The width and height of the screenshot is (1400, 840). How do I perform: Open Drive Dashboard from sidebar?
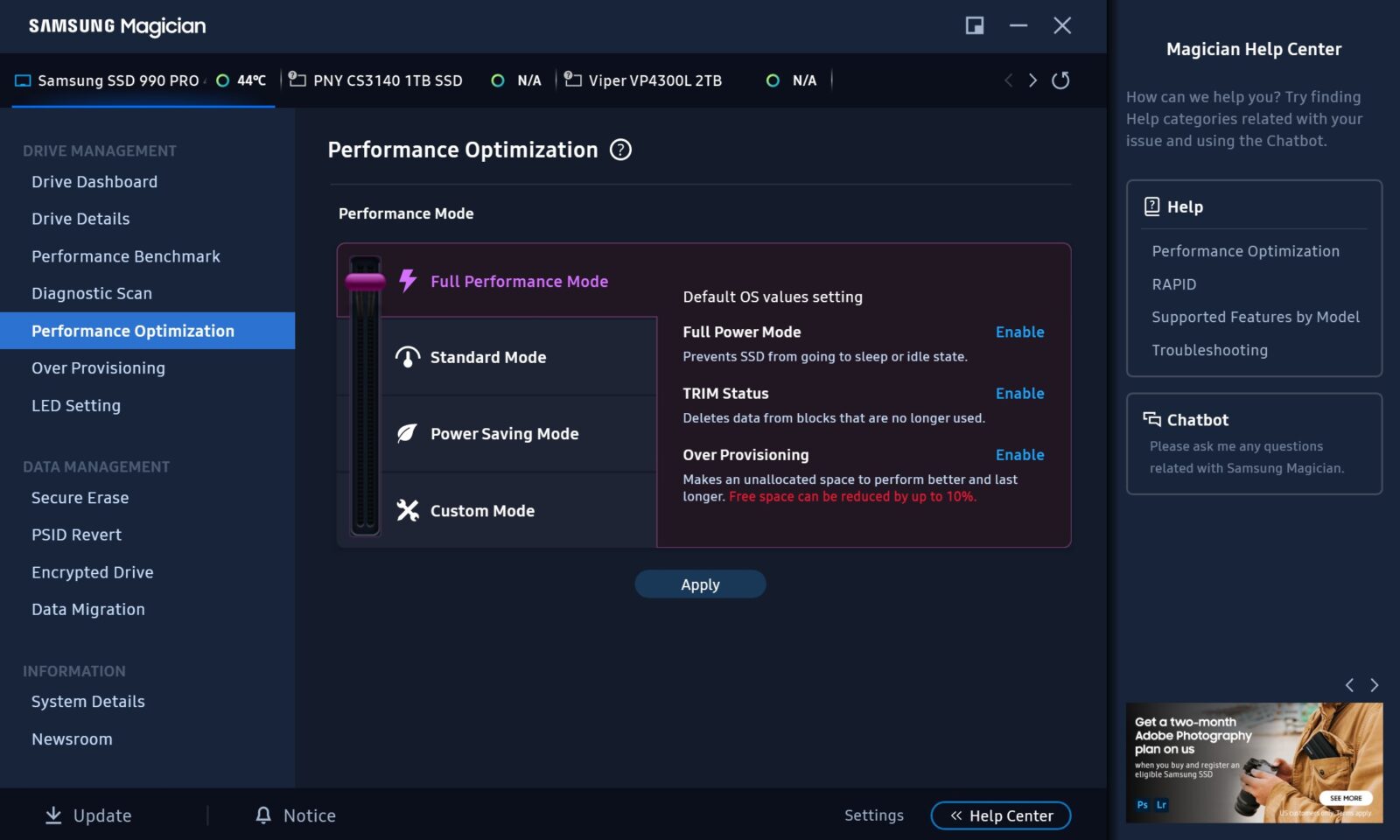(x=94, y=182)
